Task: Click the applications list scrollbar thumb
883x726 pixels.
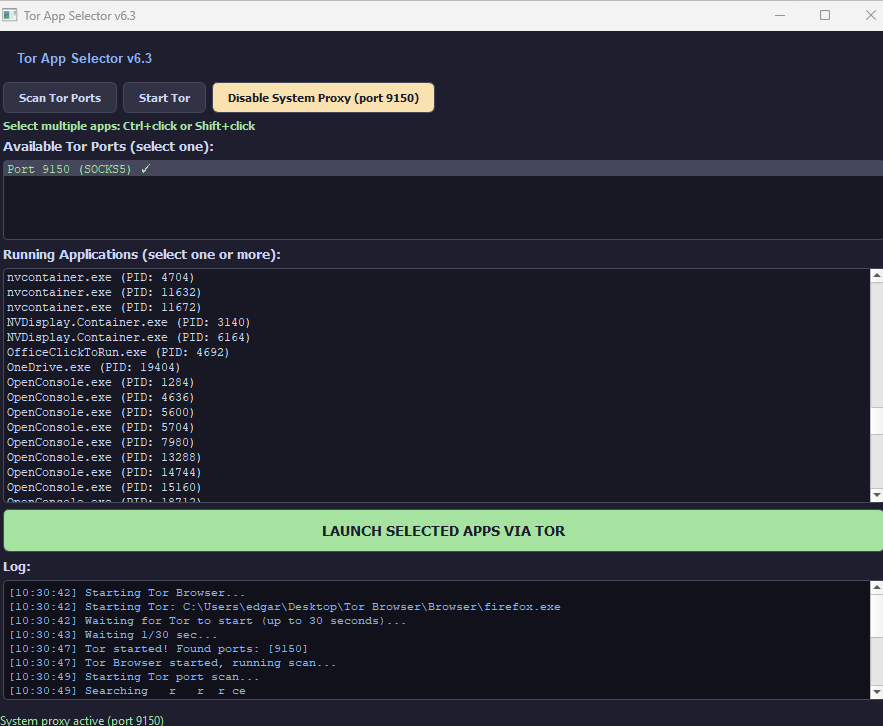Action: click(x=876, y=421)
